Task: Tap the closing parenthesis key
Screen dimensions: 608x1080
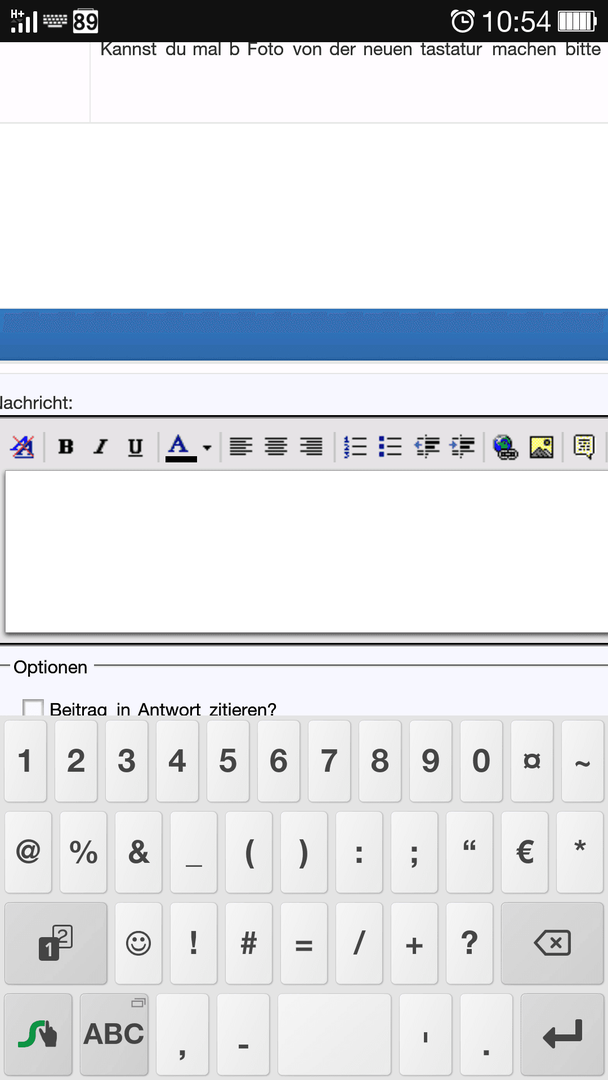Action: [x=304, y=852]
